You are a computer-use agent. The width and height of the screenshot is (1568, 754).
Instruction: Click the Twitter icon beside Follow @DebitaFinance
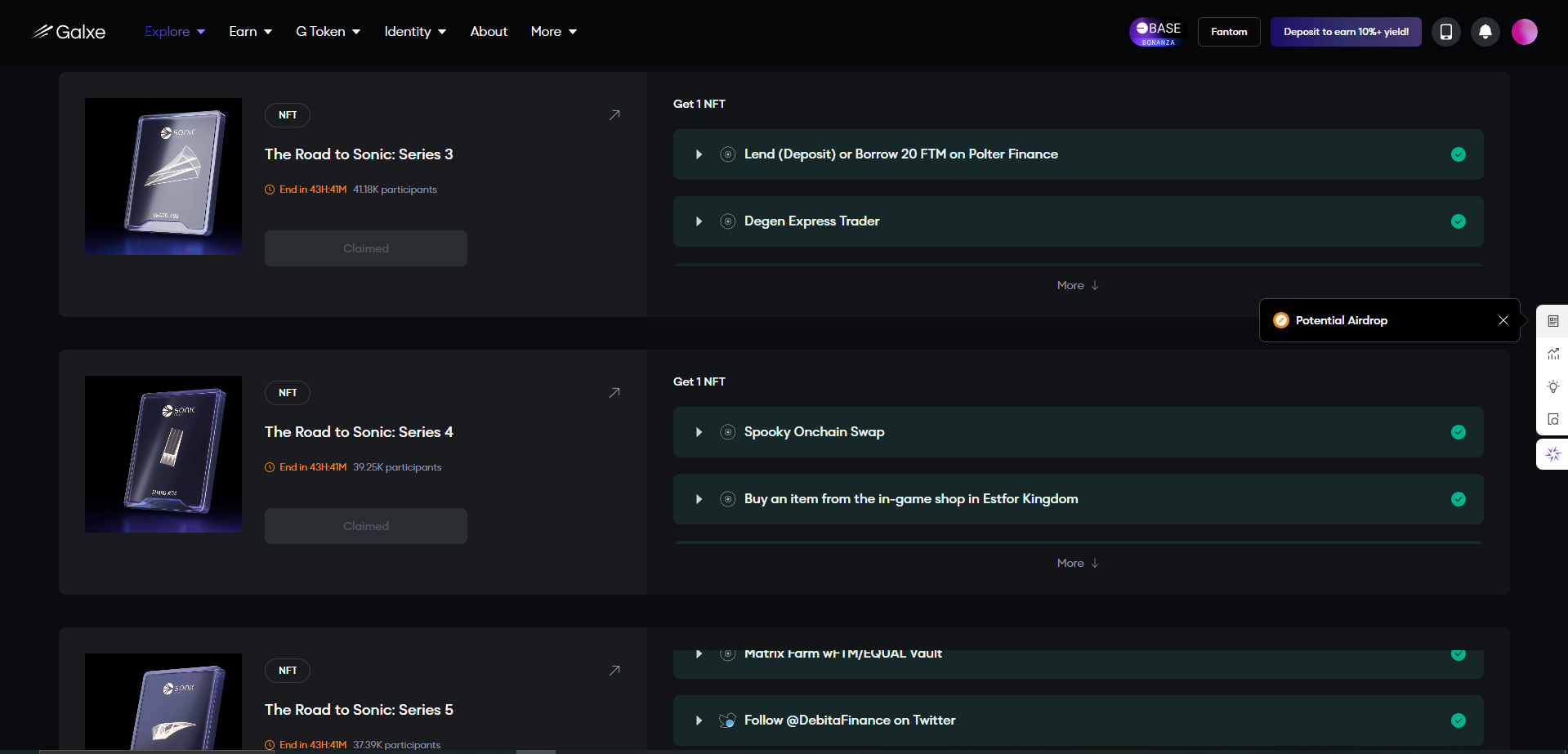point(727,721)
